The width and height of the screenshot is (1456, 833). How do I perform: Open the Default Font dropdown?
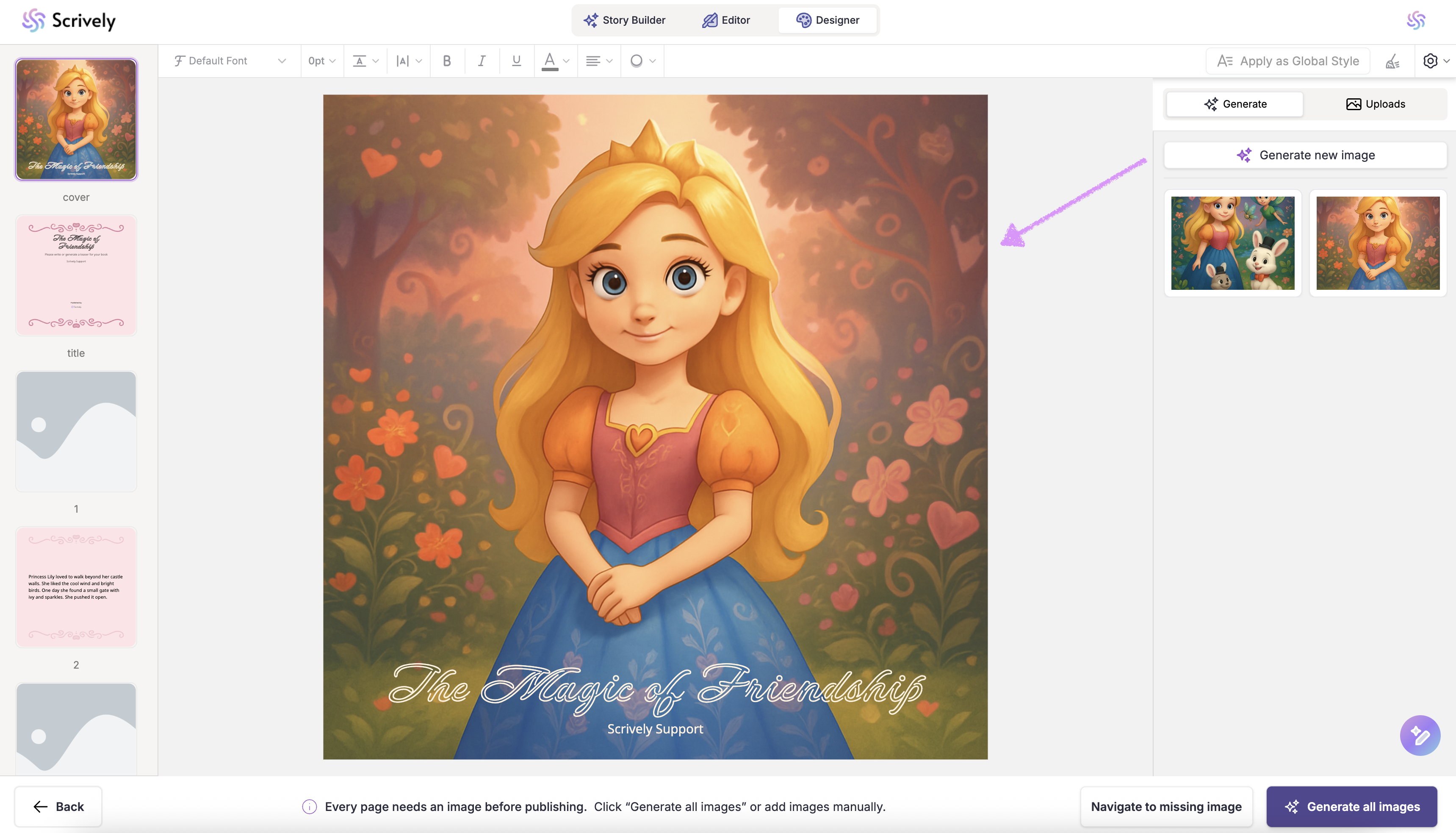(x=230, y=61)
